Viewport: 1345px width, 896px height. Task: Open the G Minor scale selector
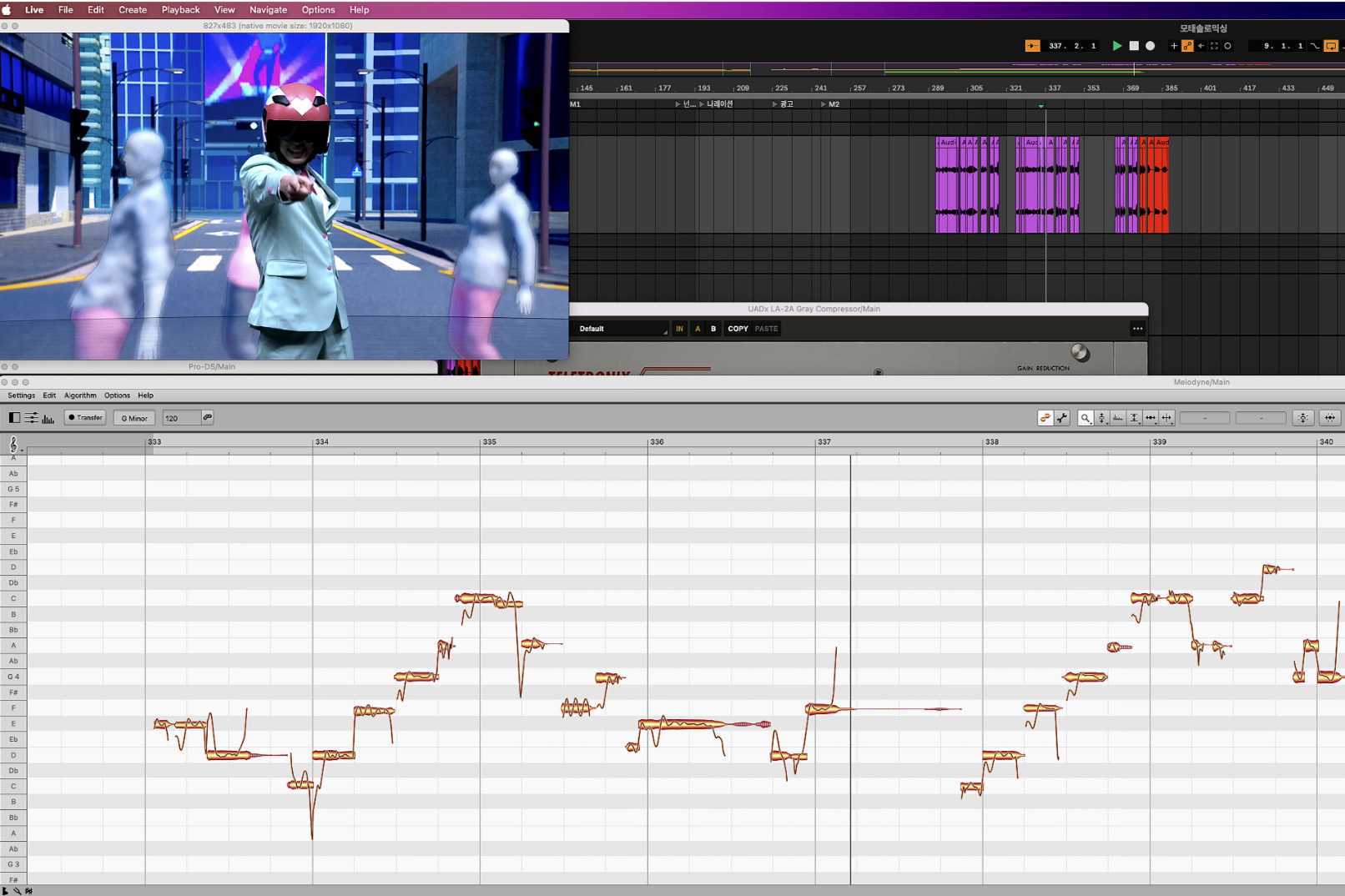(133, 417)
